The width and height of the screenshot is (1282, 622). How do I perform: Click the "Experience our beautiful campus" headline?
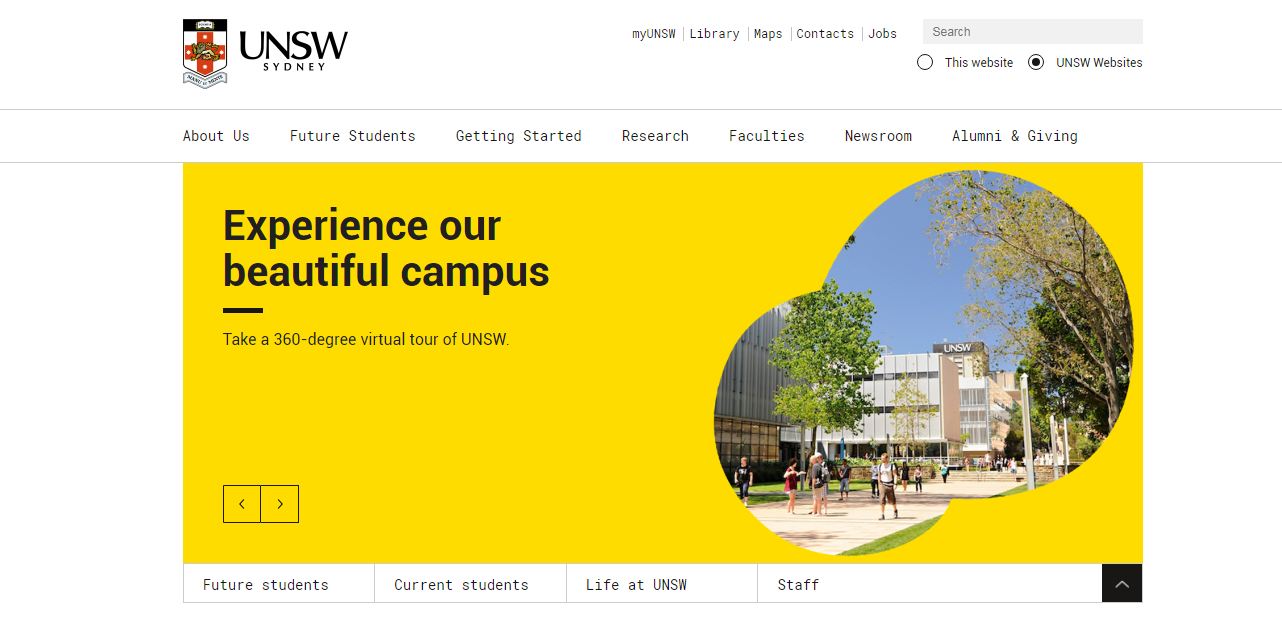[386, 248]
